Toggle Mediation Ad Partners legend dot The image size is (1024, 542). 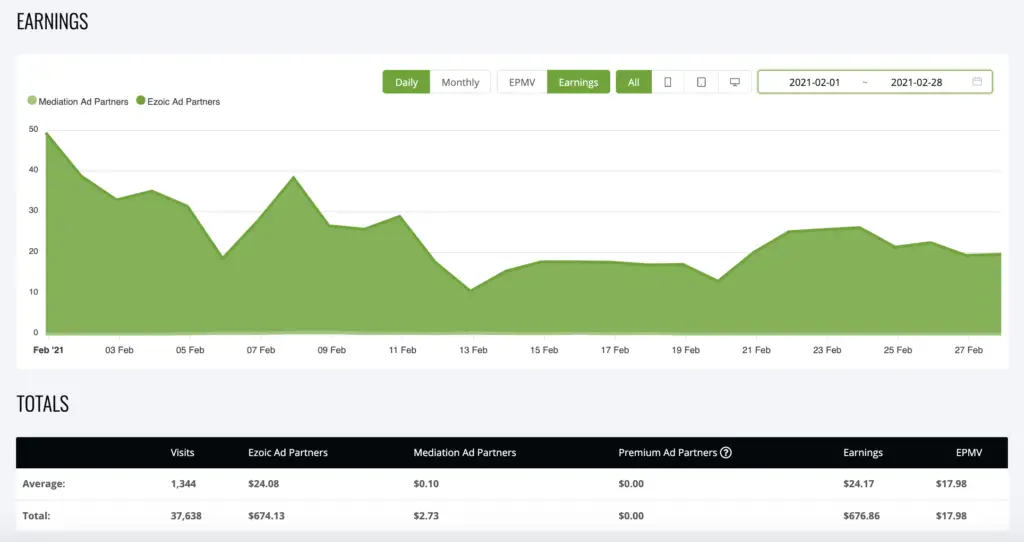[x=32, y=101]
